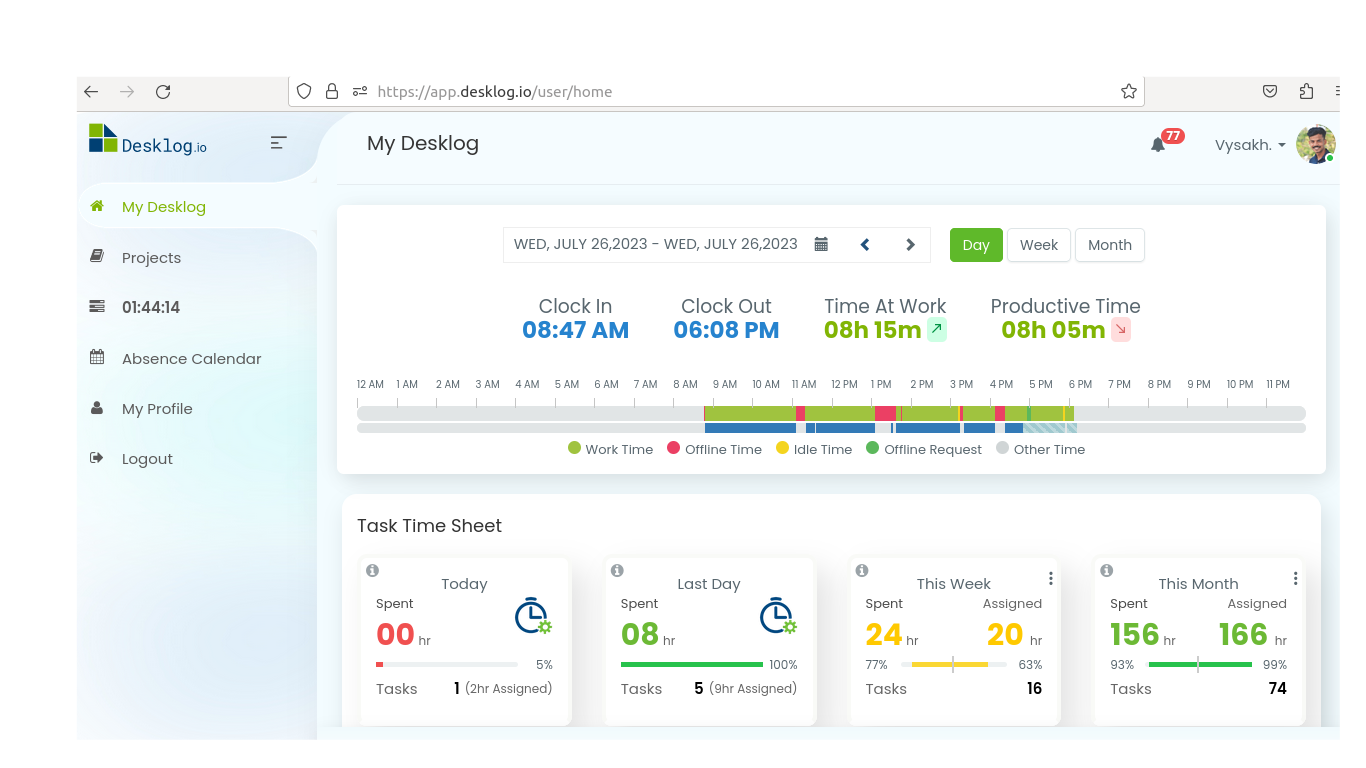Viewport: 1366px width, 768px height.
Task: Select the timer icon showing 01:44:14
Action: tap(96, 306)
